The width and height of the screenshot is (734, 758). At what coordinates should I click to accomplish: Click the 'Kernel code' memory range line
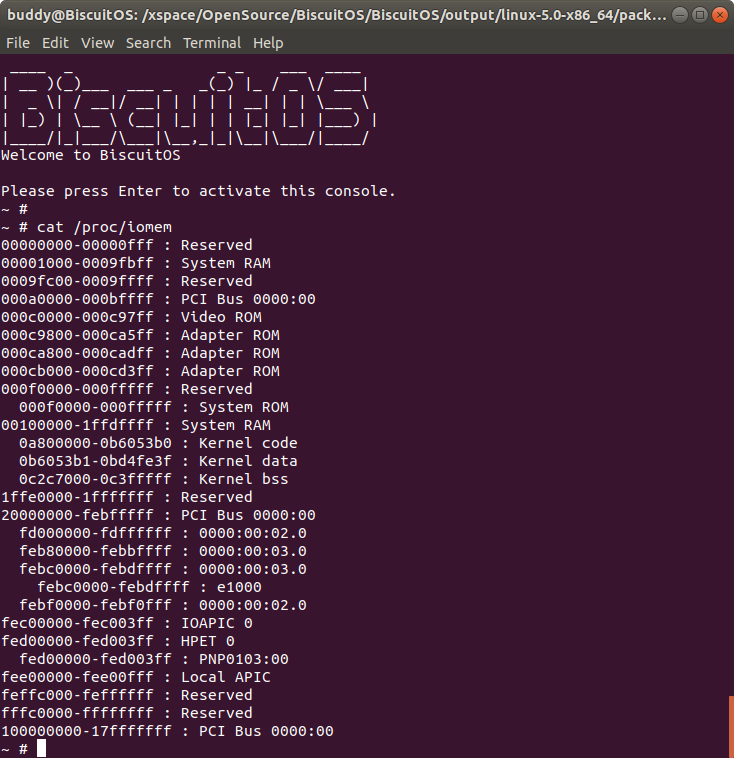(x=158, y=443)
